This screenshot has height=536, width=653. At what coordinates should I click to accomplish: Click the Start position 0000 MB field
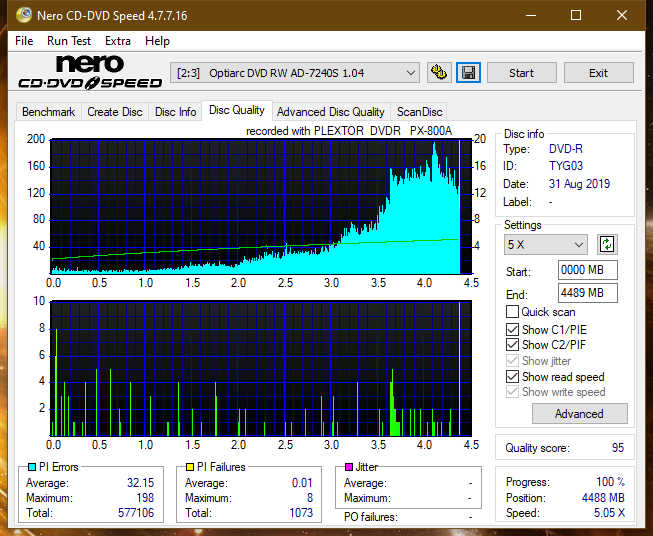coord(587,270)
